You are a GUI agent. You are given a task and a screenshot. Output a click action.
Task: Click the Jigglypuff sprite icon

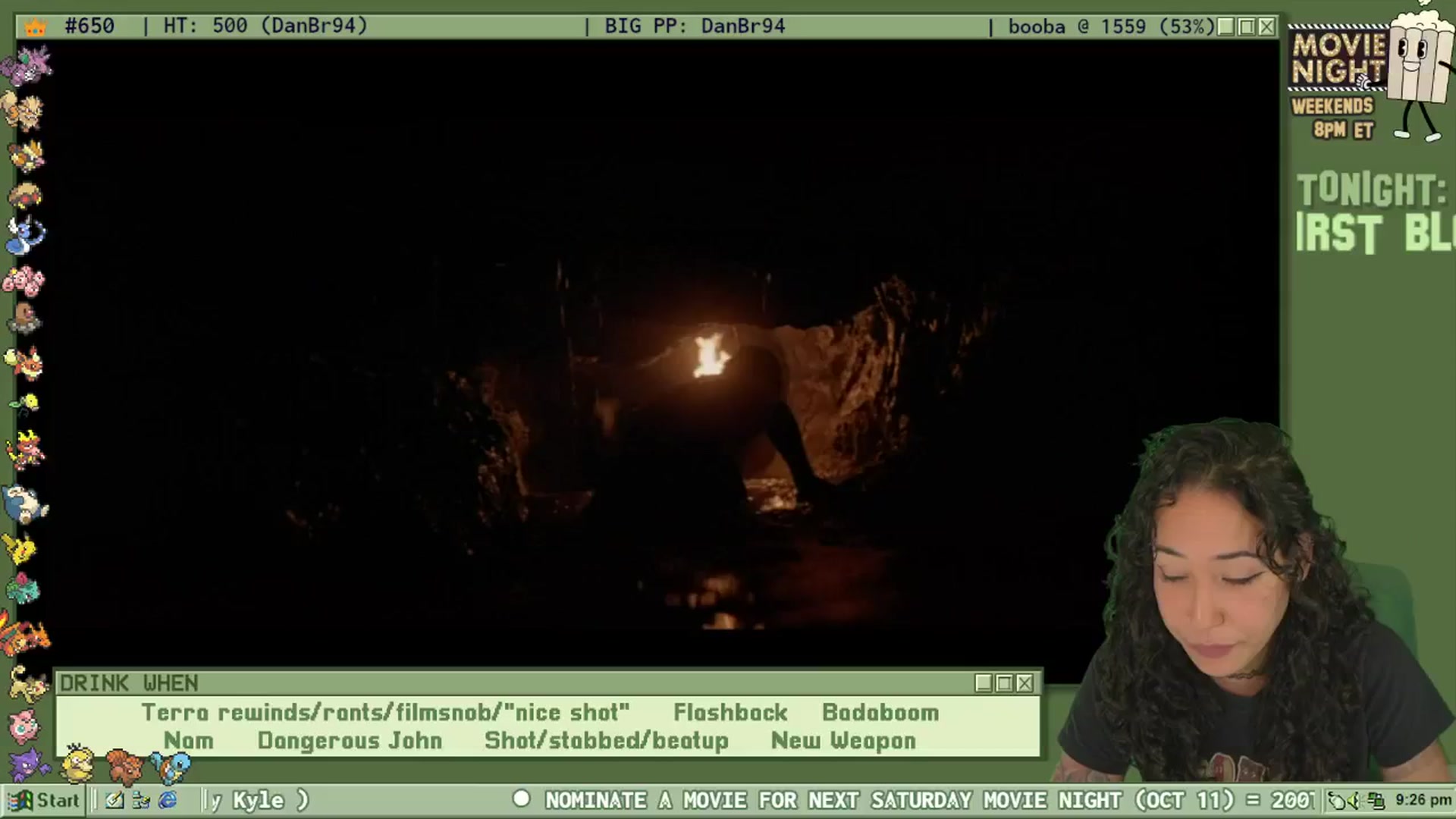[23, 725]
